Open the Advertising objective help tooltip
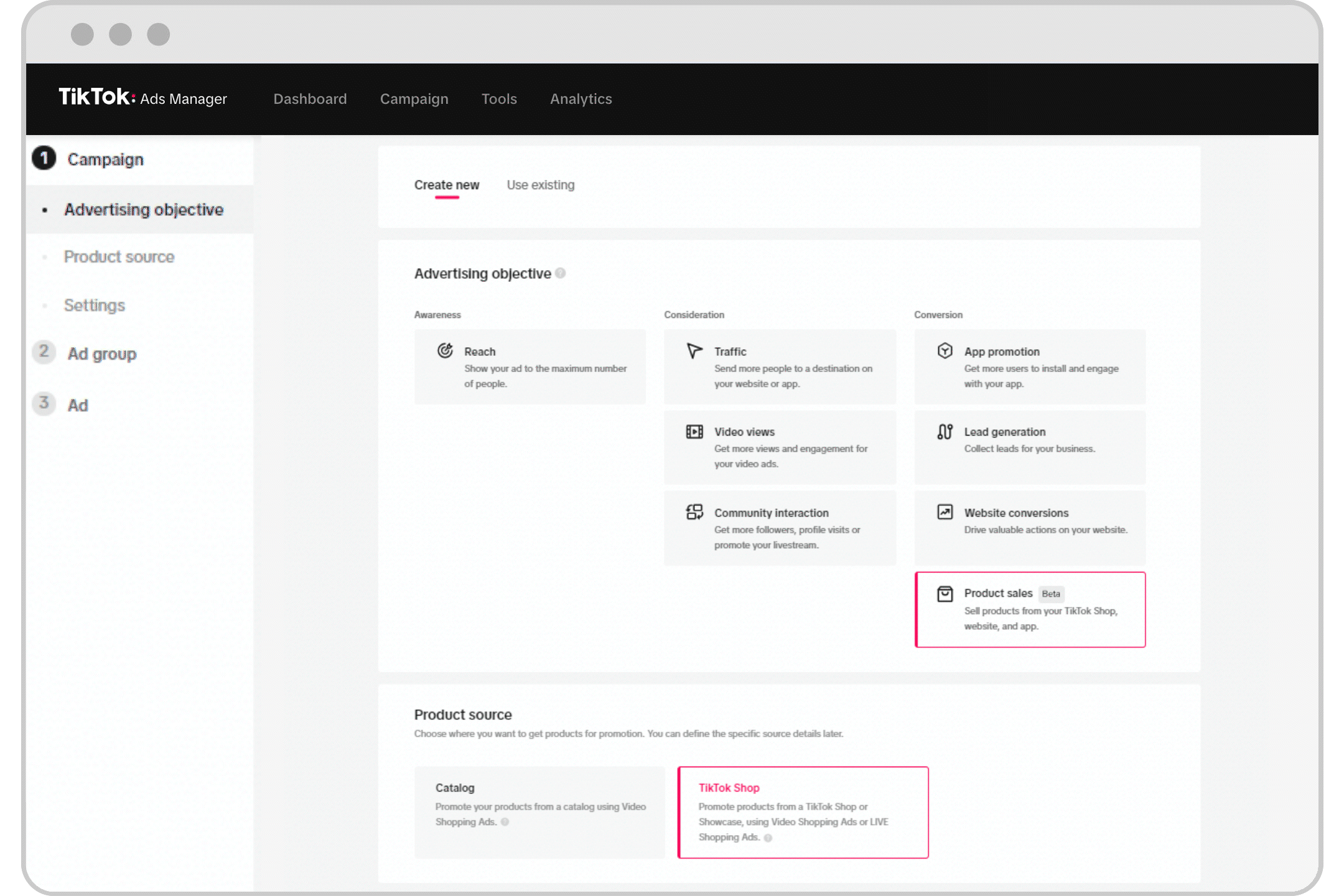The width and height of the screenshot is (1344, 896). coord(560,273)
